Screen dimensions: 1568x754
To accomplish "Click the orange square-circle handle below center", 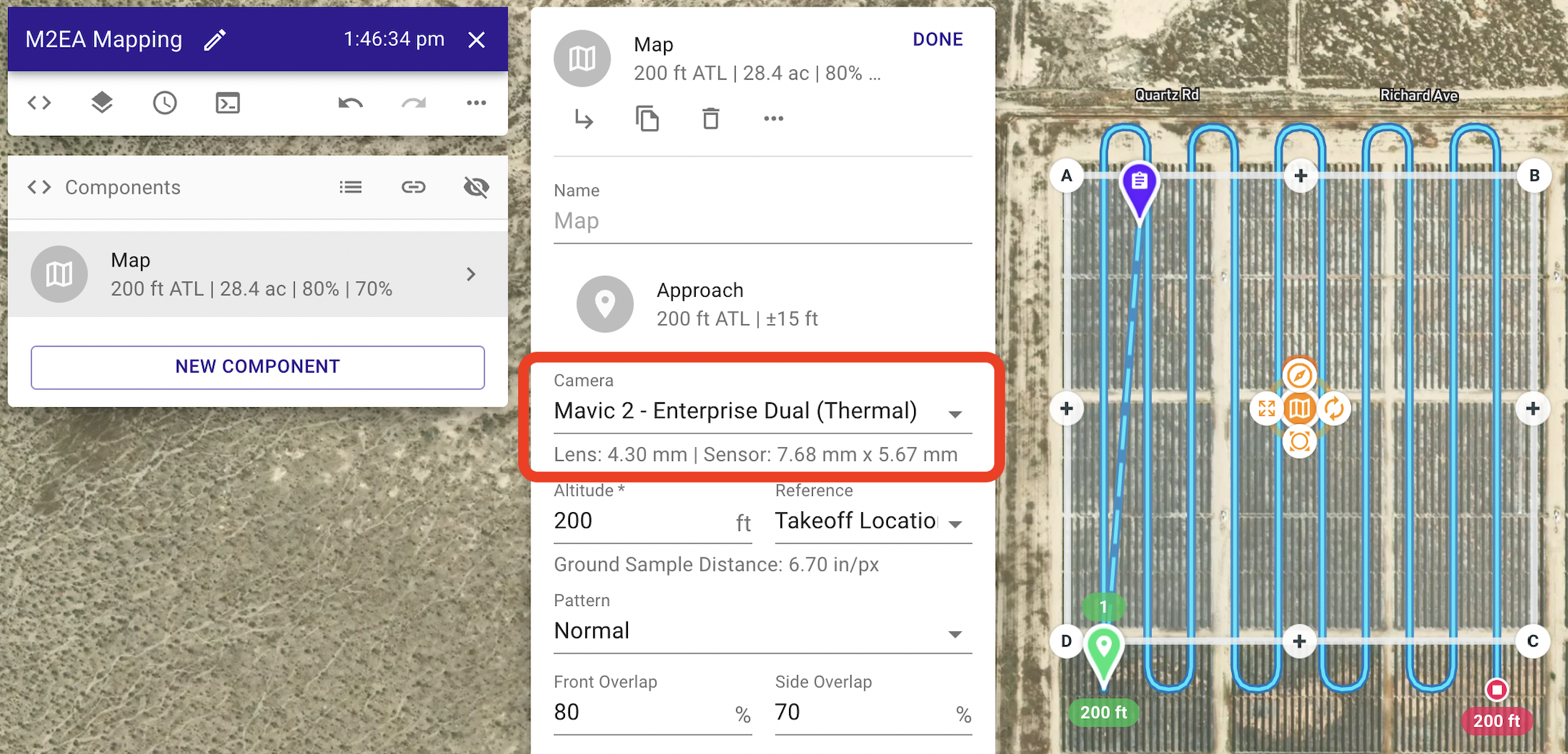I will (x=1299, y=441).
